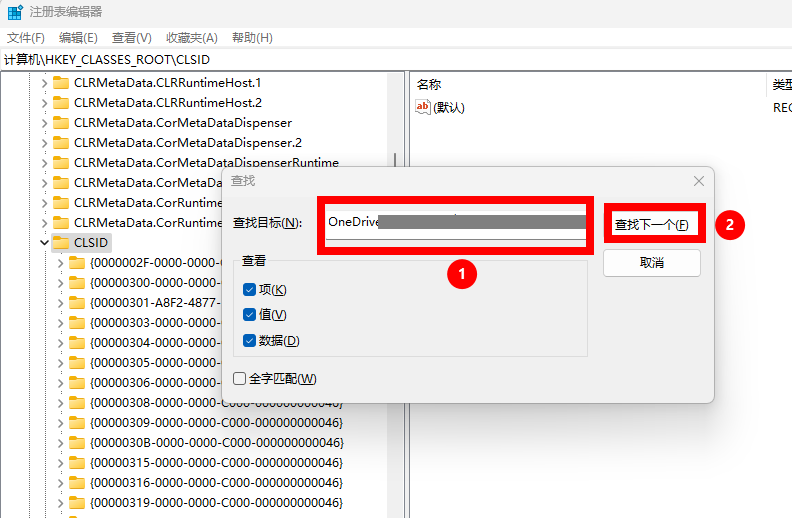Expand the {00000308-0000-0000-C000-000000000046} key
The height and width of the screenshot is (518, 792).
[x=60, y=403]
